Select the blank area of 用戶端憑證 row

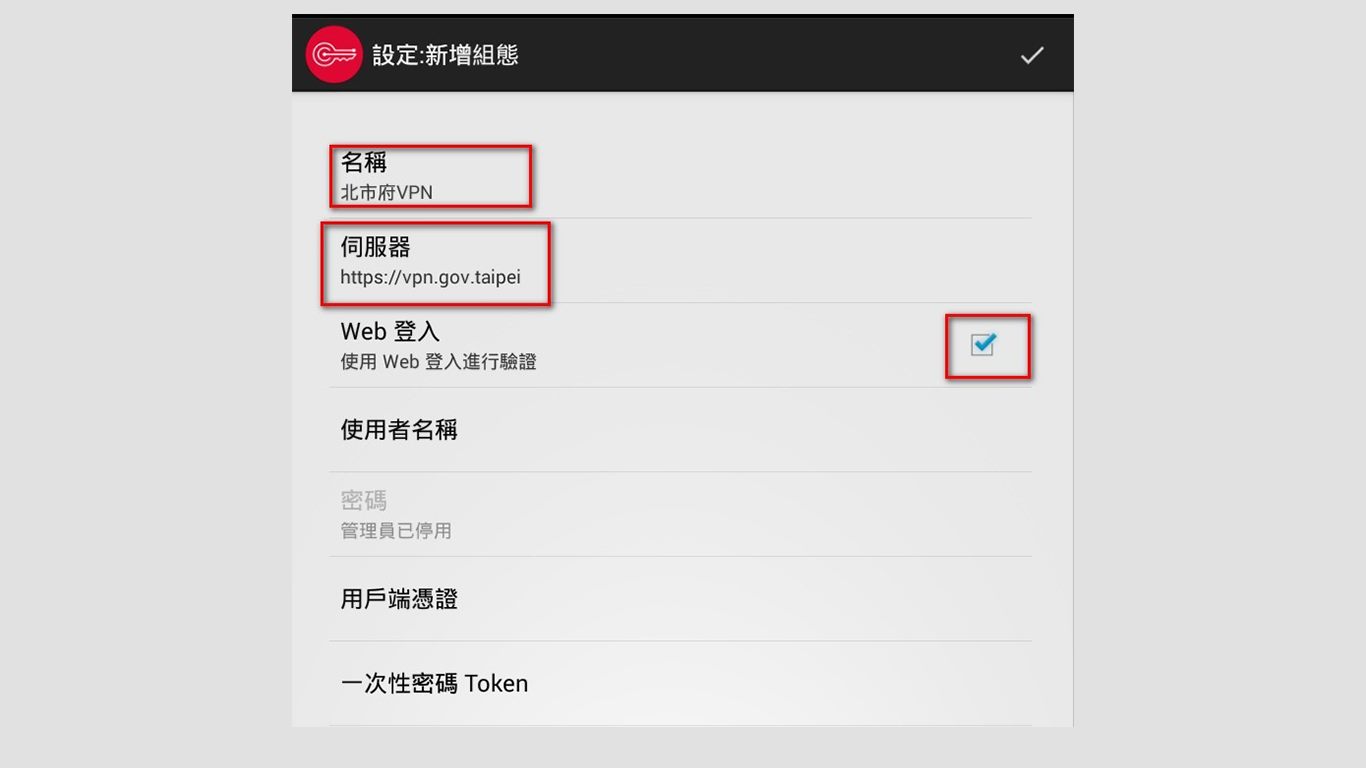pos(745,599)
